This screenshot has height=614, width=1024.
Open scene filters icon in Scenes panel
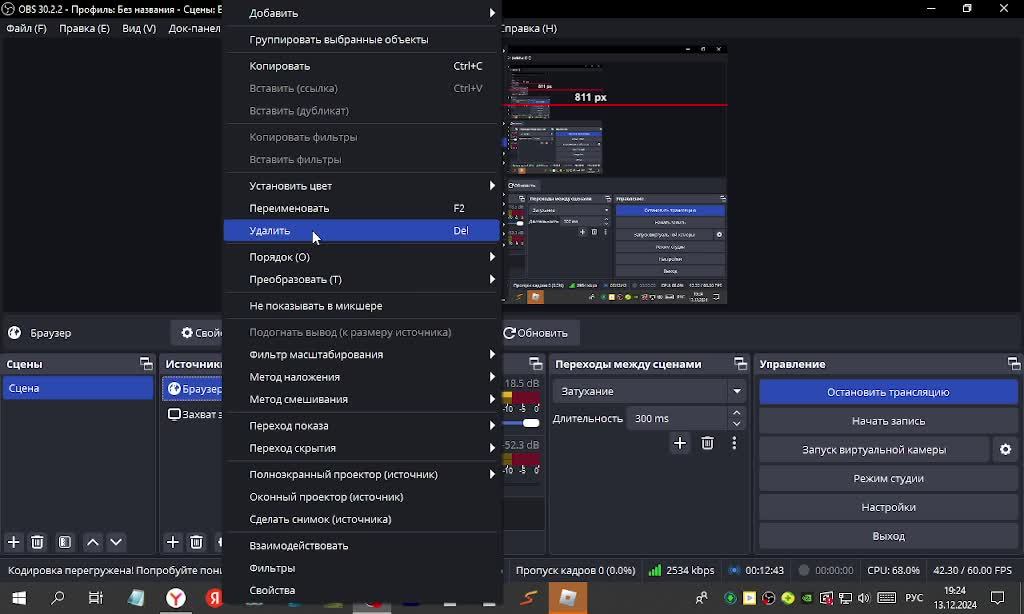(65, 542)
